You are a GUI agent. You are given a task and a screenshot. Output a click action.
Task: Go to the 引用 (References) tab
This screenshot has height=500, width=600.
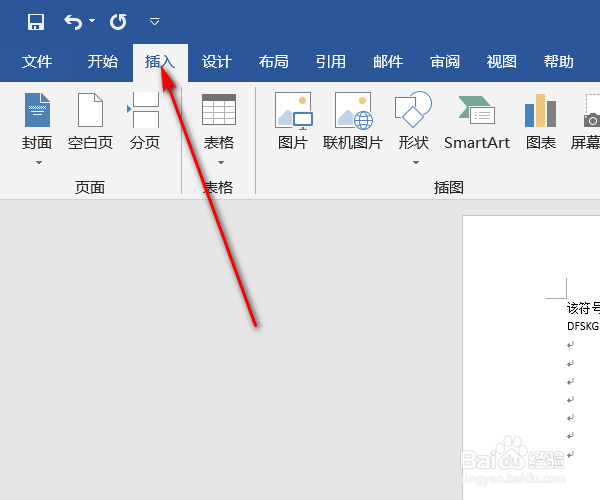point(331,62)
